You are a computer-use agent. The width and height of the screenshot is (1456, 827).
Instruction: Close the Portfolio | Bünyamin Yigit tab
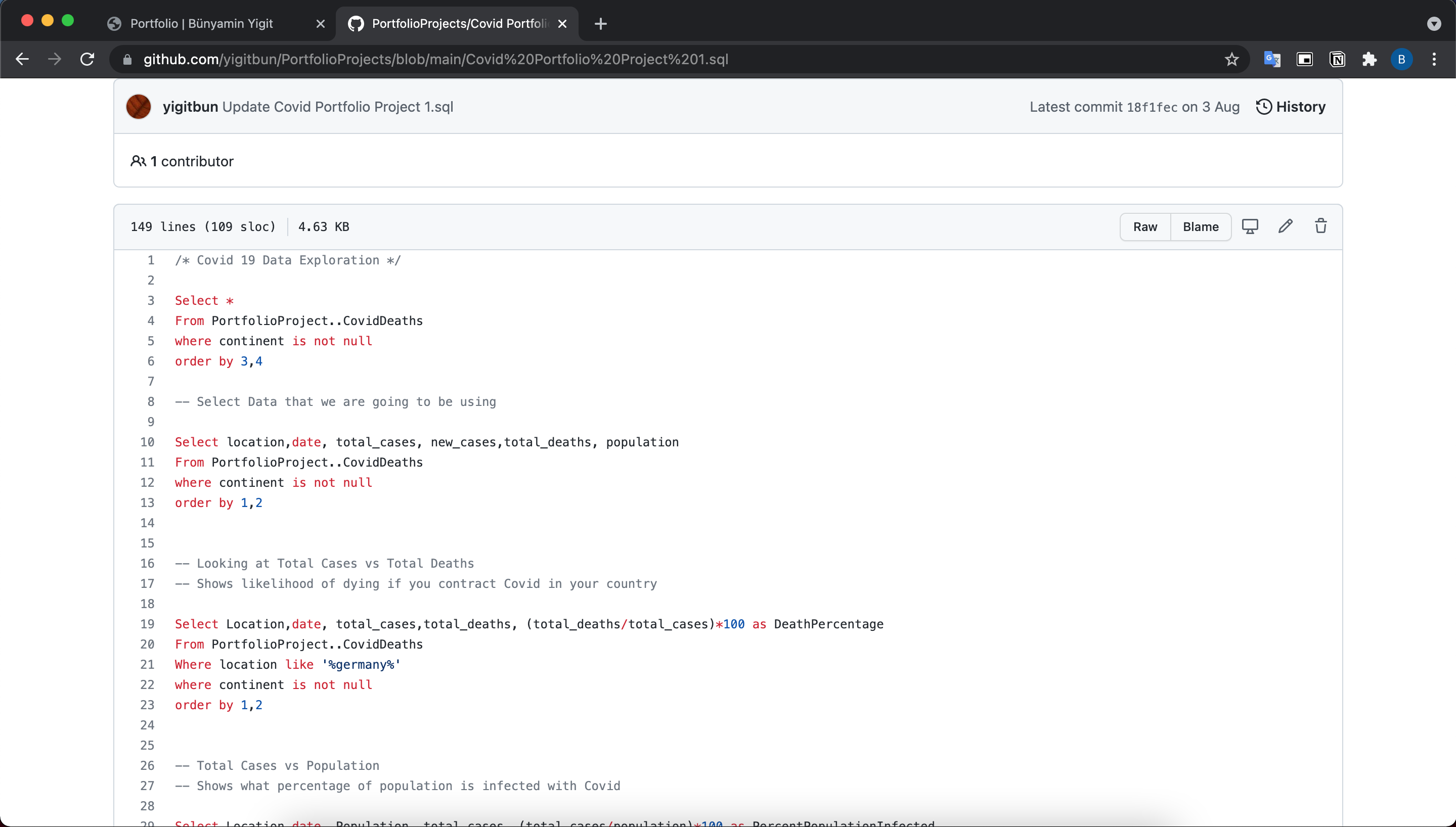click(321, 24)
